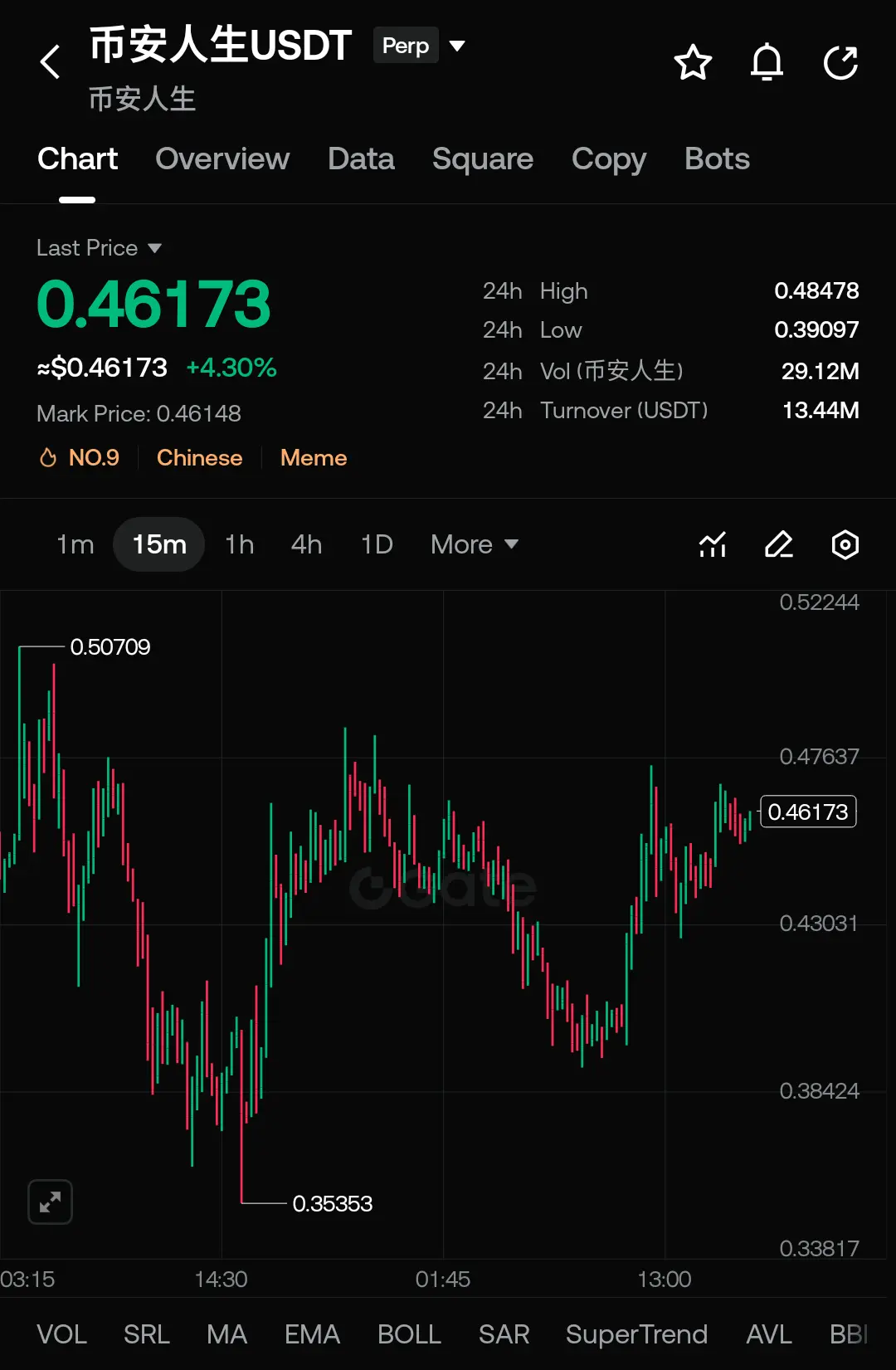Image resolution: width=896 pixels, height=1370 pixels.
Task: Select the 1m timeframe
Action: 75,544
